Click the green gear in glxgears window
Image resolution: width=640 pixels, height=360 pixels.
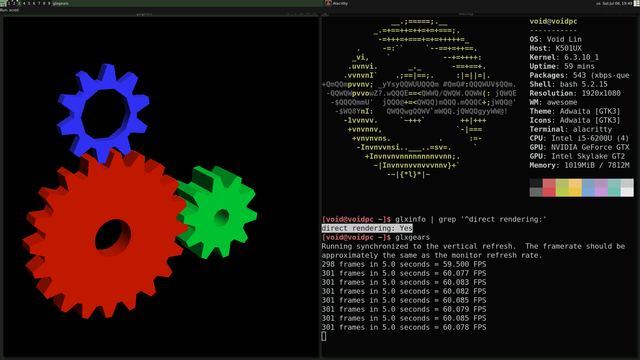[x=218, y=212]
